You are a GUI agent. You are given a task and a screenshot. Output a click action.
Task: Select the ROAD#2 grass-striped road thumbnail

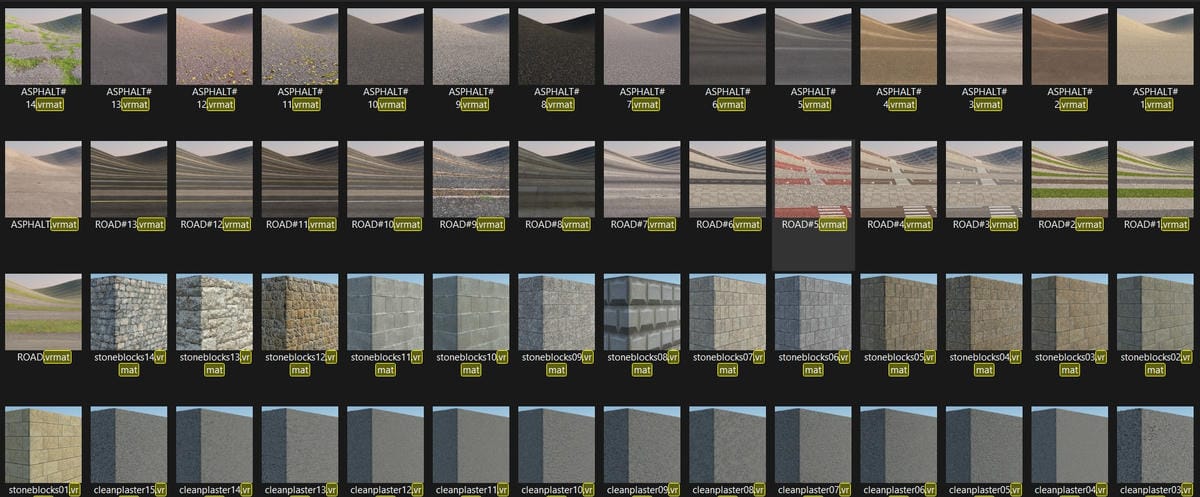pyautogui.click(x=1069, y=179)
